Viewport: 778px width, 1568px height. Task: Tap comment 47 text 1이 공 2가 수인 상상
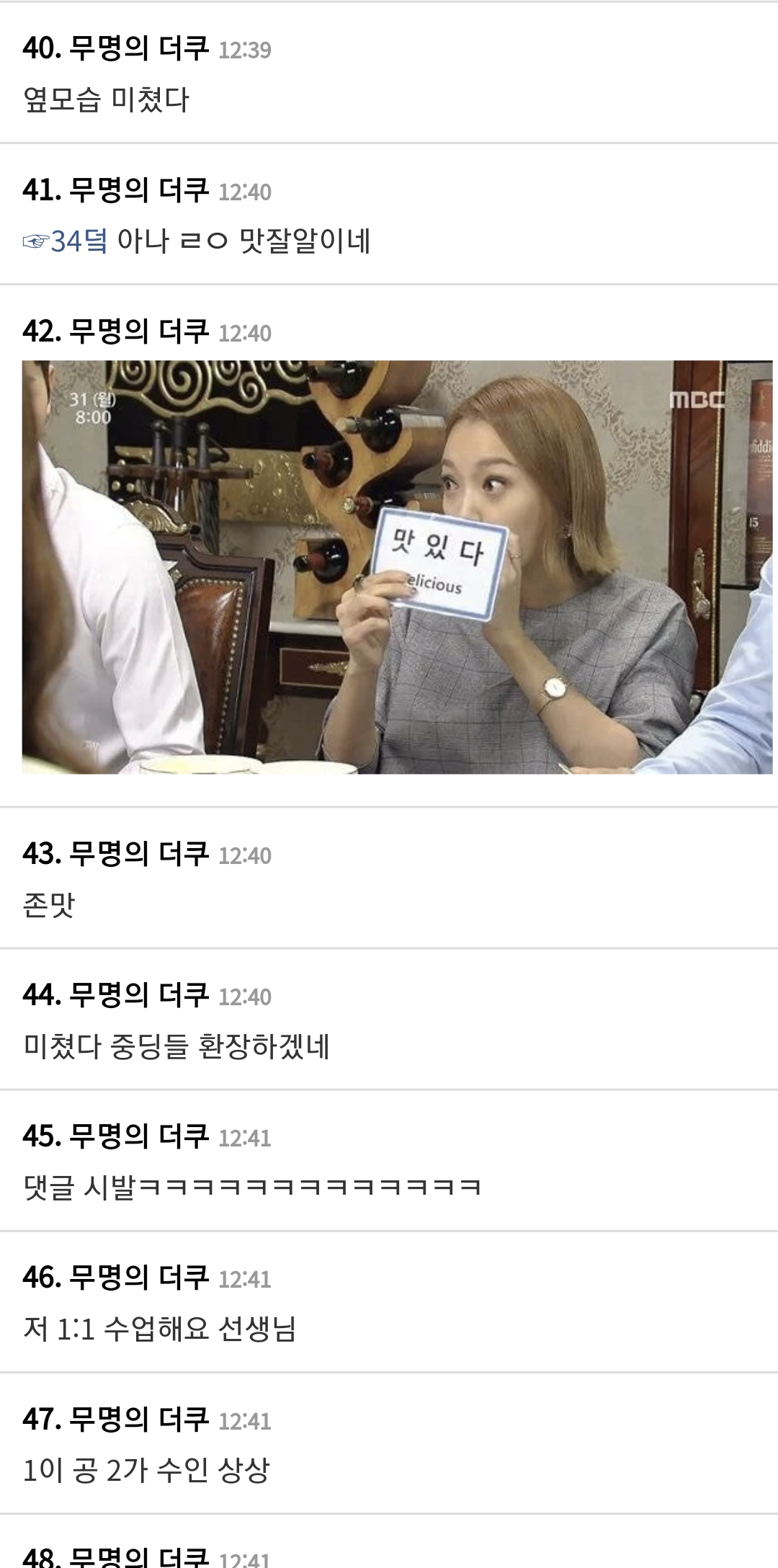[x=146, y=1470]
